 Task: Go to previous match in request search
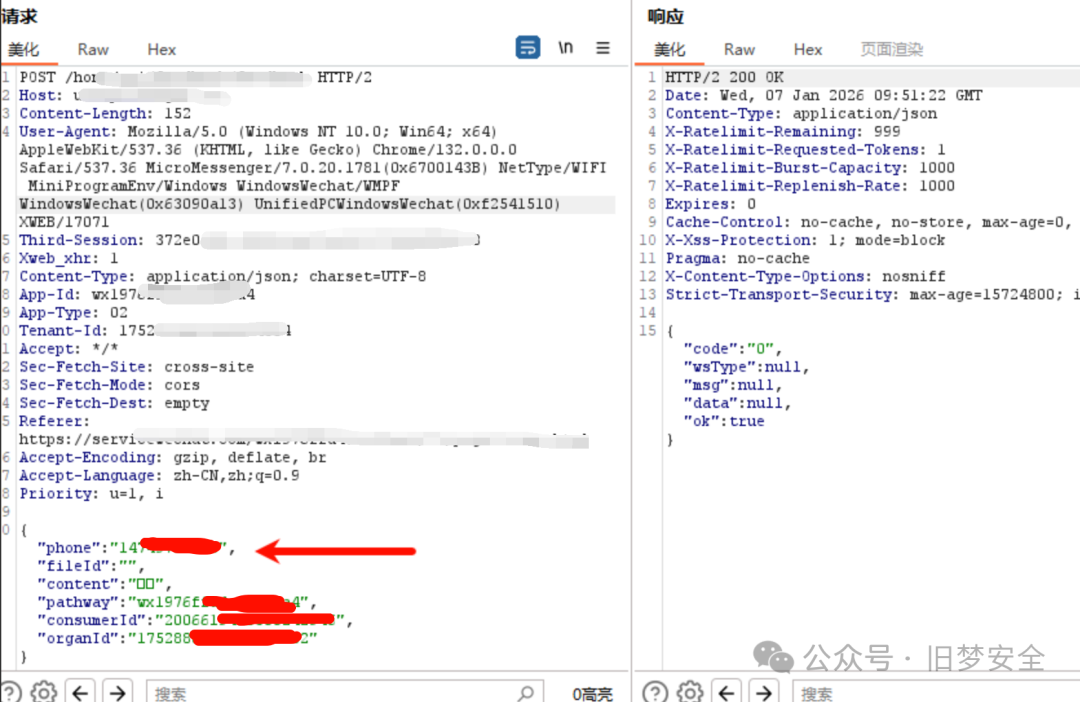point(80,692)
